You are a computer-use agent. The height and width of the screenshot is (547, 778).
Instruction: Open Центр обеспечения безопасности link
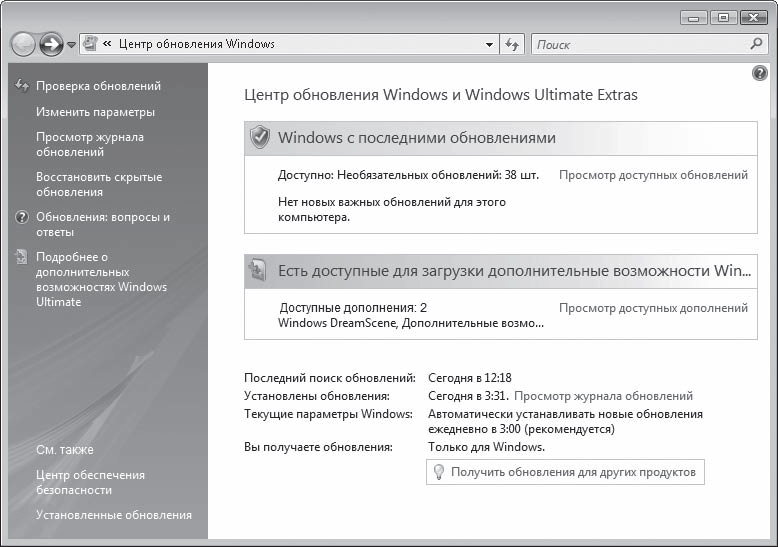click(90, 482)
